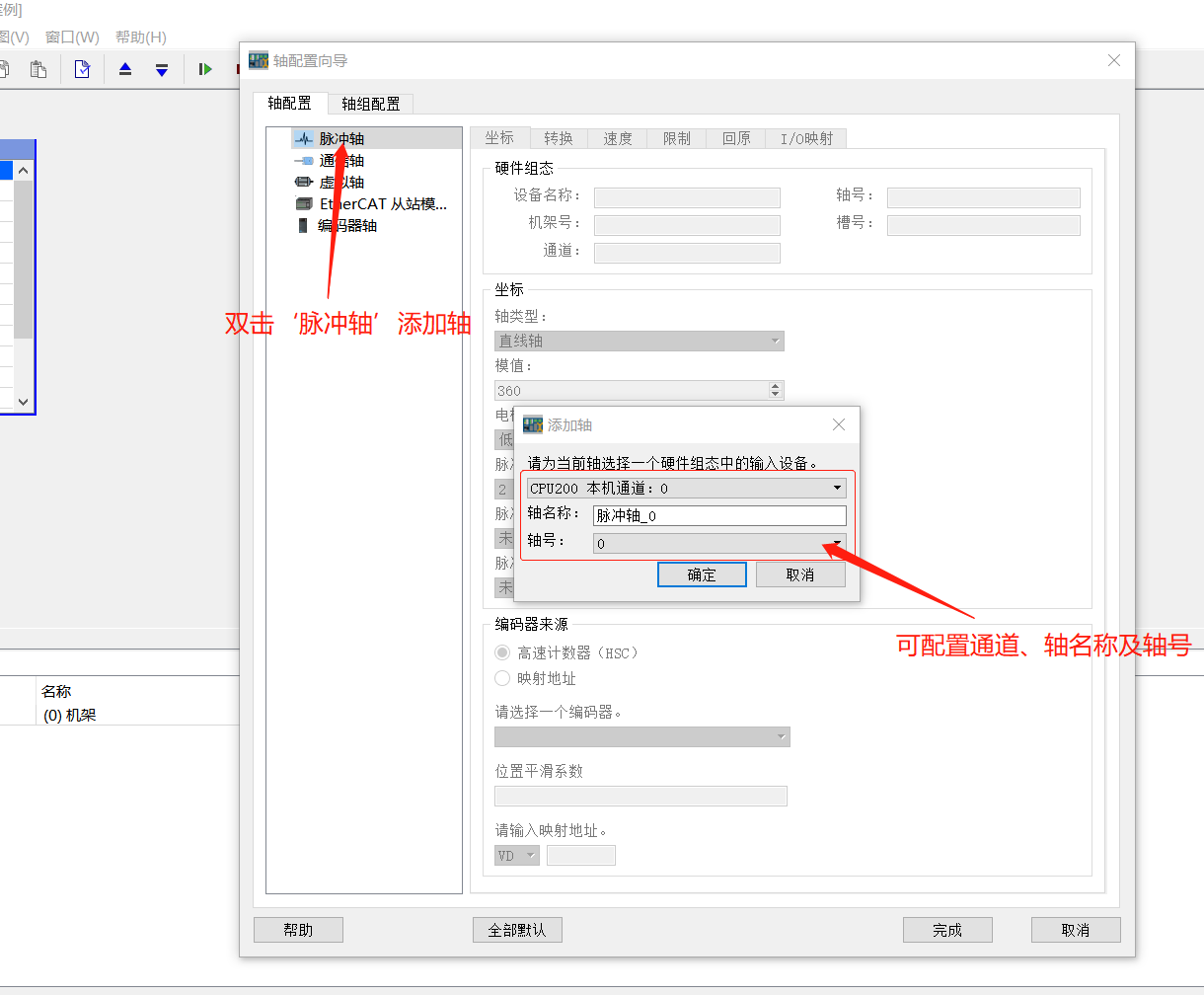Select the 脉冲轴 pulse axis icon

tap(306, 139)
